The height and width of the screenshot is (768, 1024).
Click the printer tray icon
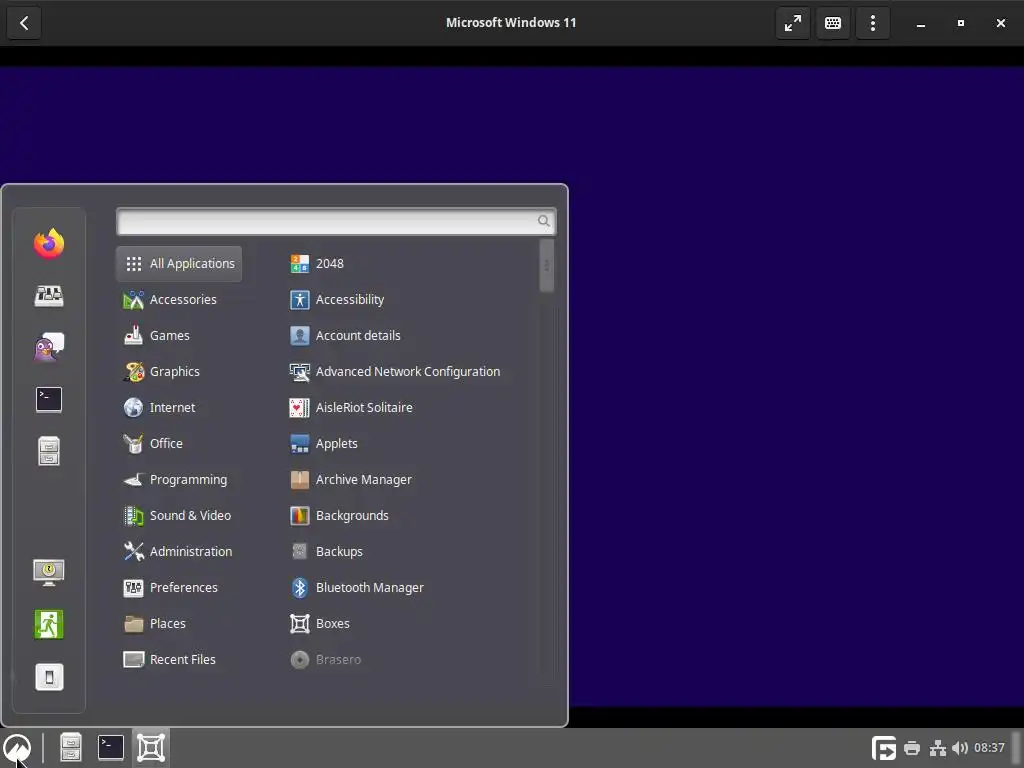[912, 748]
